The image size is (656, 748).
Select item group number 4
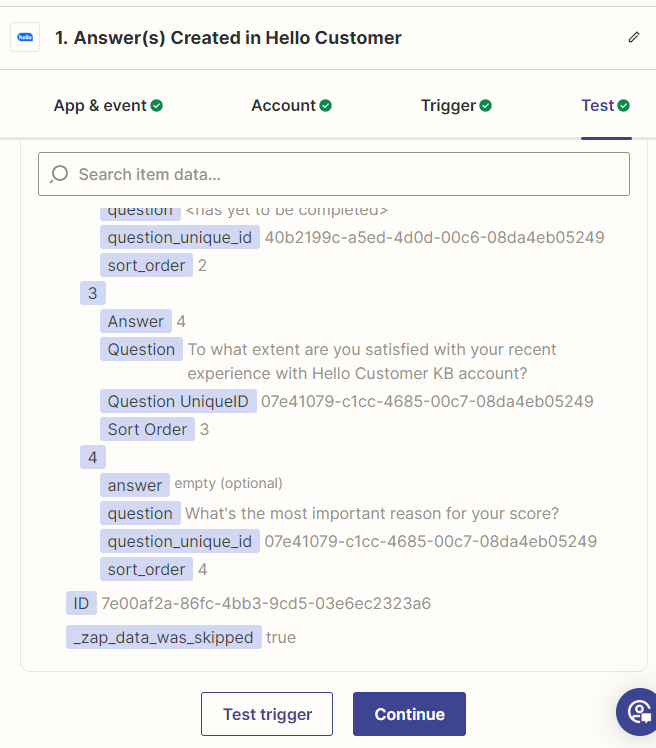93,457
